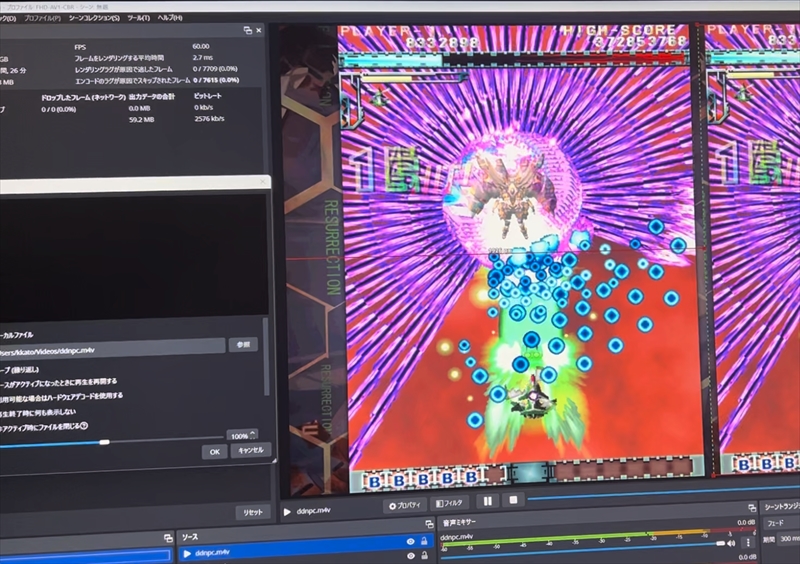The image size is (800, 564).
Task: Click the vertical scrollbar in the properties dialog
Action: 265,356
